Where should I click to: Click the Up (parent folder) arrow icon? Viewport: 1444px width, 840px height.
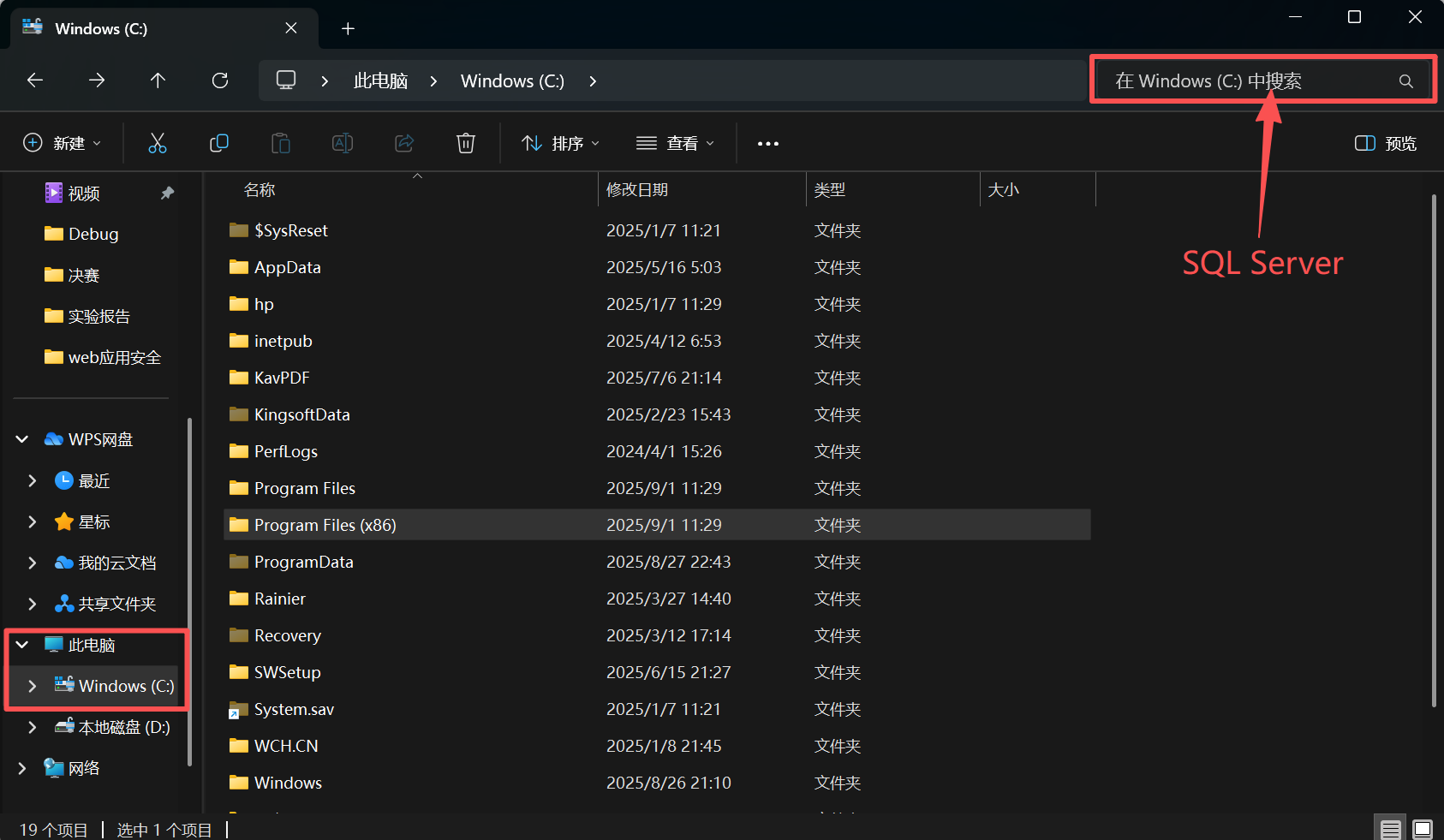pyautogui.click(x=158, y=80)
